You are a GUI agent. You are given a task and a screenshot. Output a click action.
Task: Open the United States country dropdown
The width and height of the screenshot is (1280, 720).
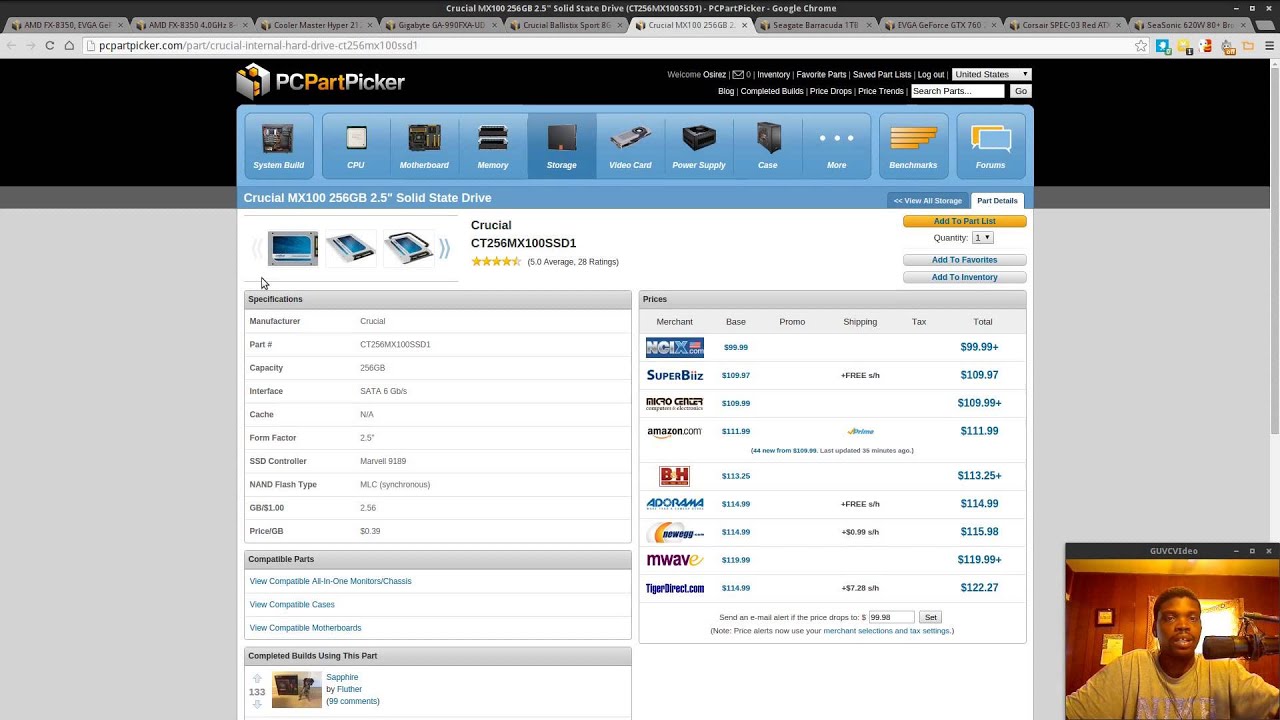pyautogui.click(x=991, y=74)
